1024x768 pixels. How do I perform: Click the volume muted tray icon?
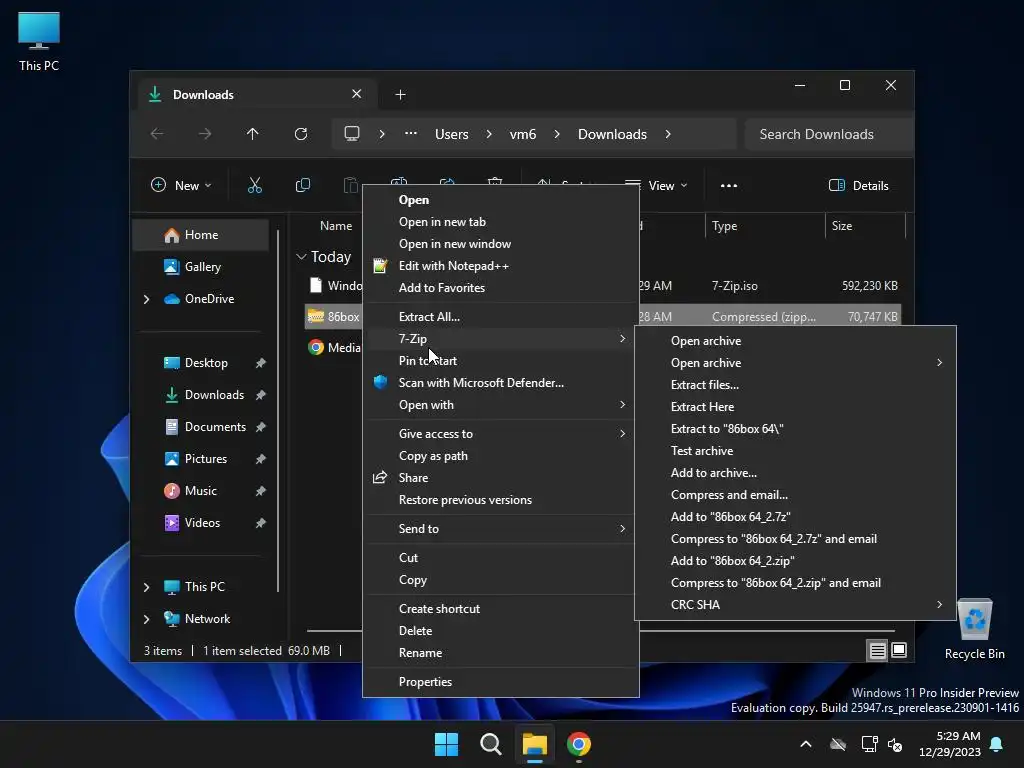pyautogui.click(x=895, y=744)
